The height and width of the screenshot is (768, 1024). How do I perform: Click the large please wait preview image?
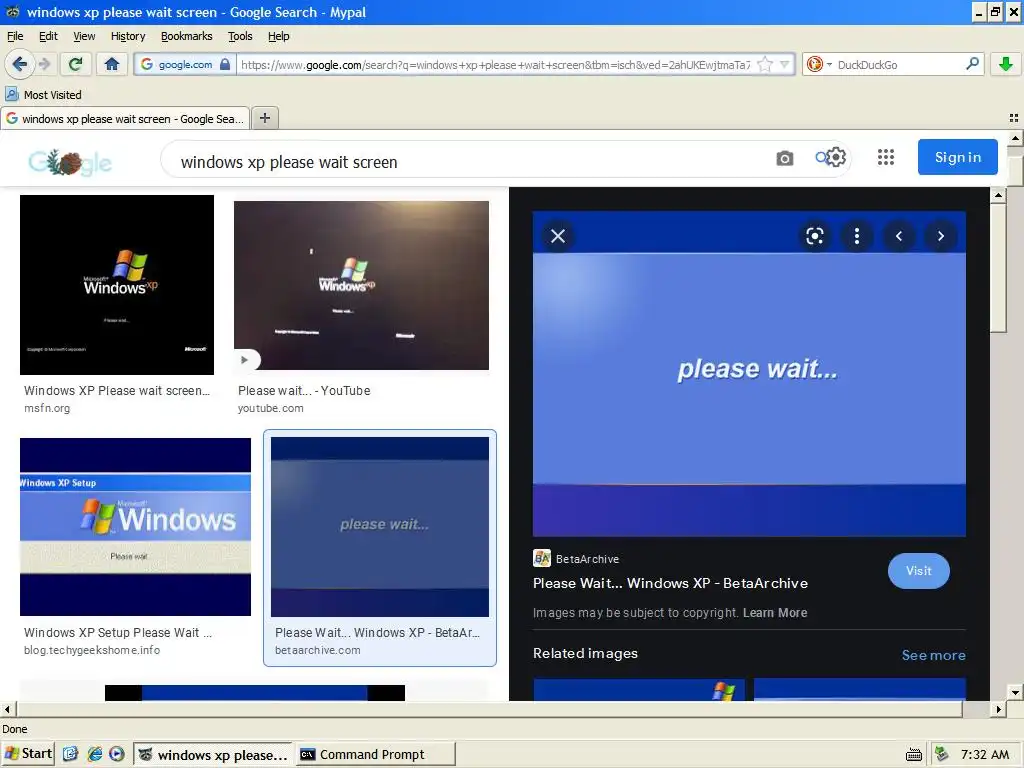click(x=749, y=374)
